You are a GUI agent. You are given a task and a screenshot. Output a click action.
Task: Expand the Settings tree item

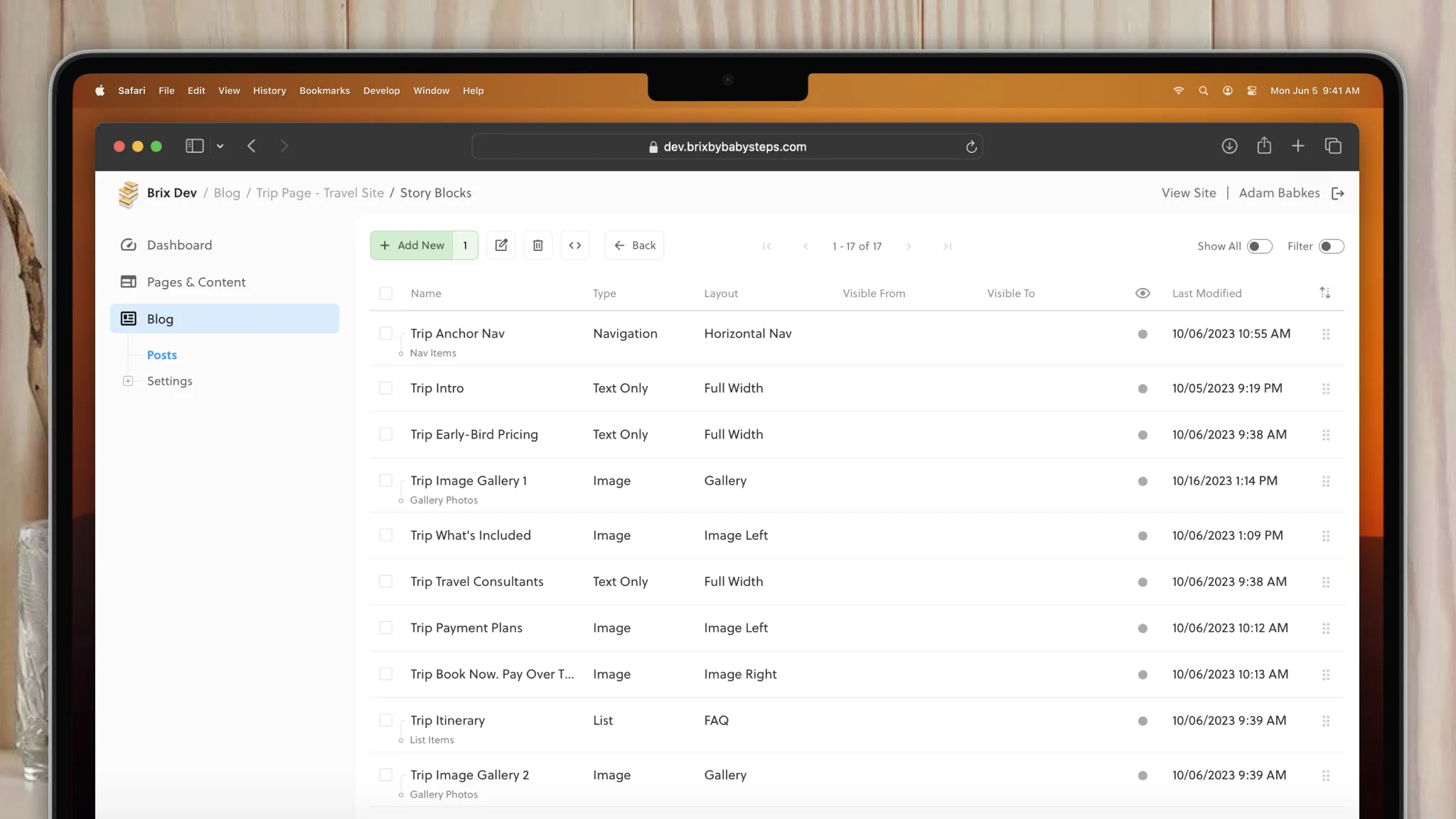pos(128,381)
